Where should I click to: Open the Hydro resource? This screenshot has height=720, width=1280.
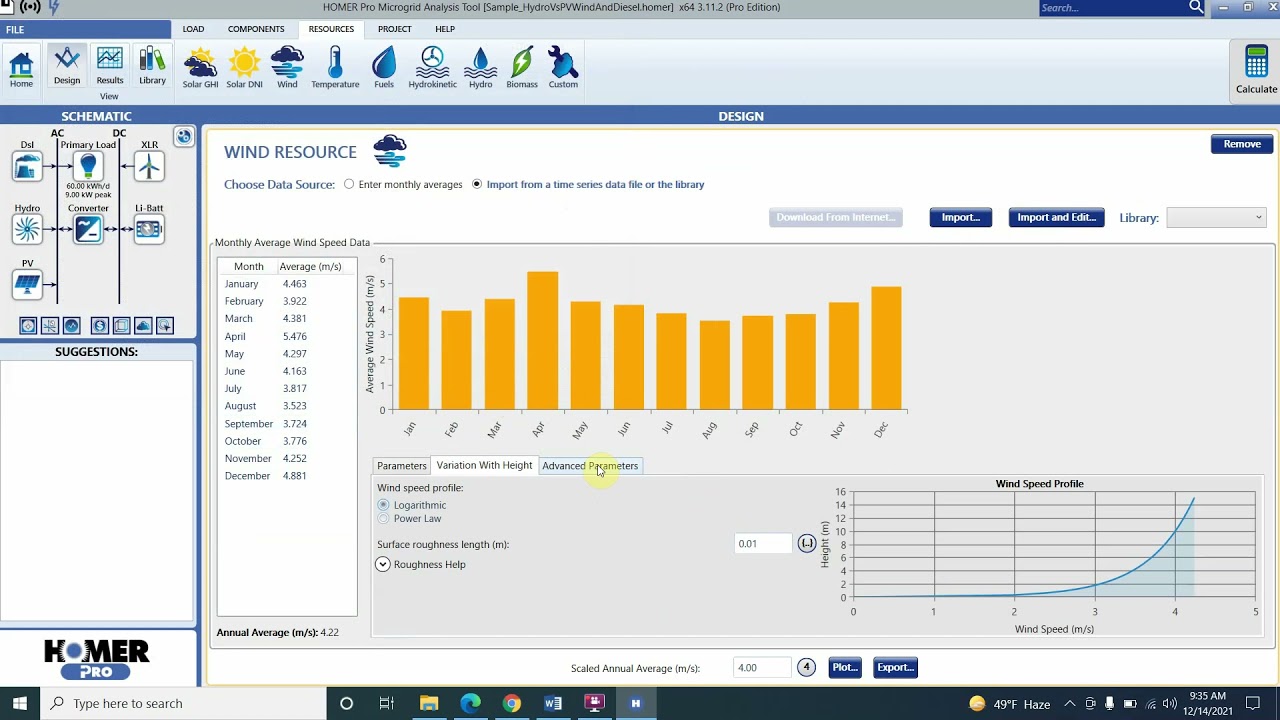tap(481, 68)
